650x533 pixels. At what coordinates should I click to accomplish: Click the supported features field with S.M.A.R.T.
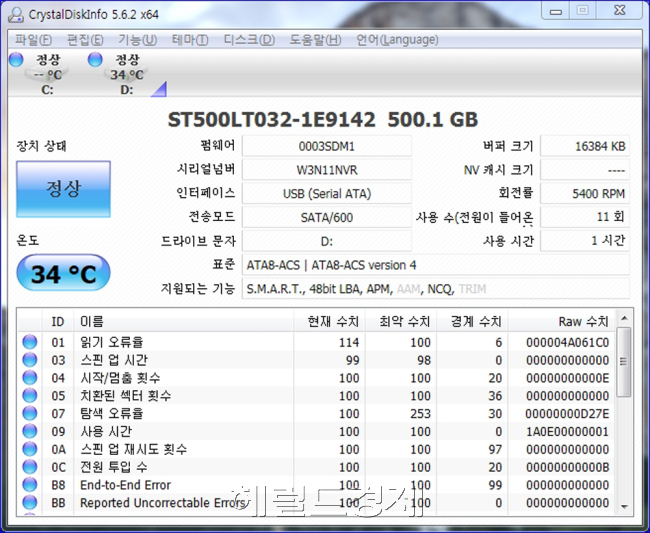click(x=436, y=288)
